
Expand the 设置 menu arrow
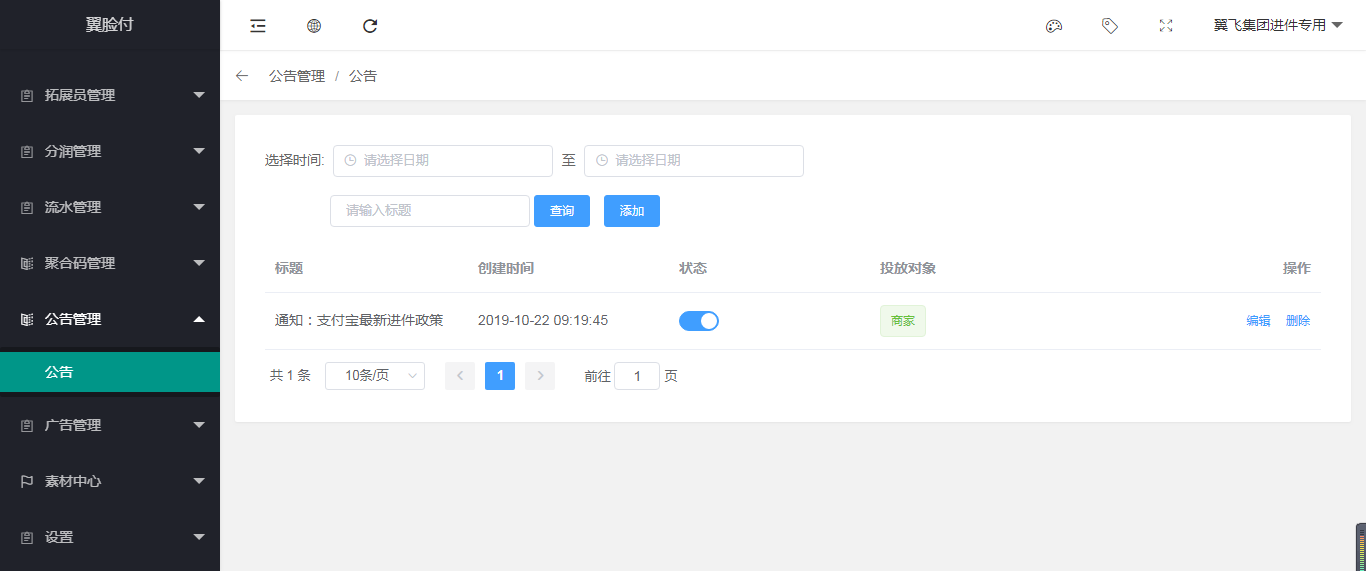[199, 537]
